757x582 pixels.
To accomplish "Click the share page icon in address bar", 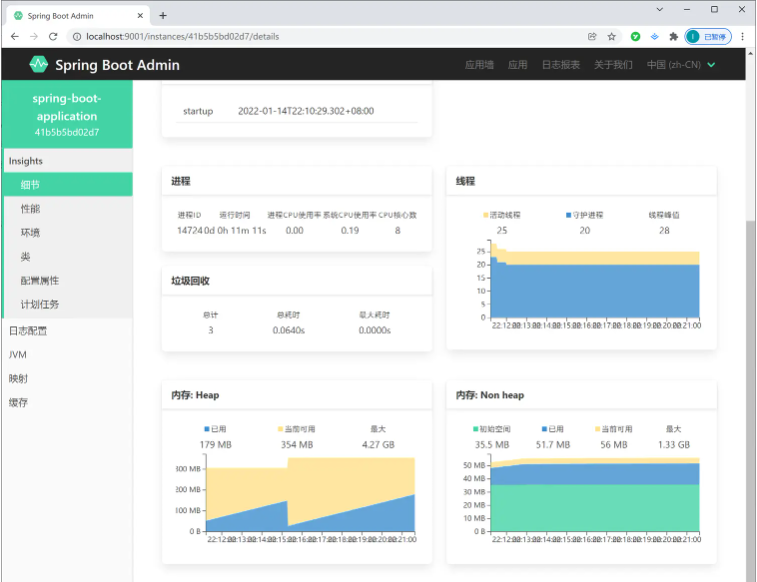I will click(x=592, y=37).
